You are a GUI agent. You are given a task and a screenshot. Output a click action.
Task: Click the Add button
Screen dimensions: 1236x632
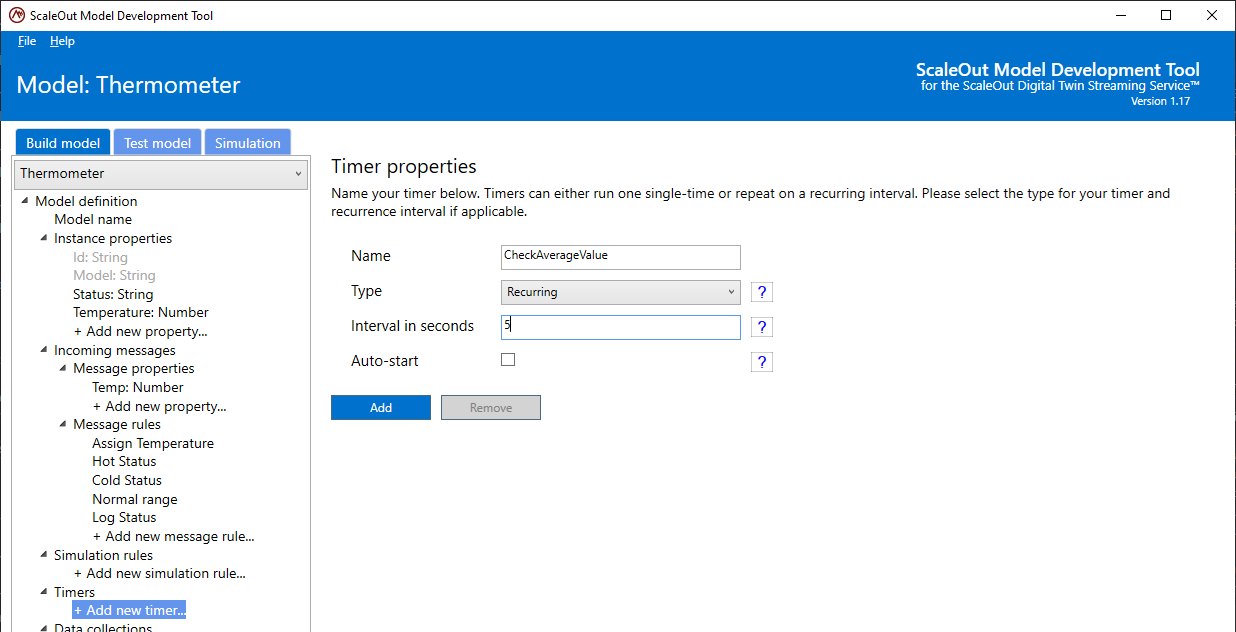381,407
